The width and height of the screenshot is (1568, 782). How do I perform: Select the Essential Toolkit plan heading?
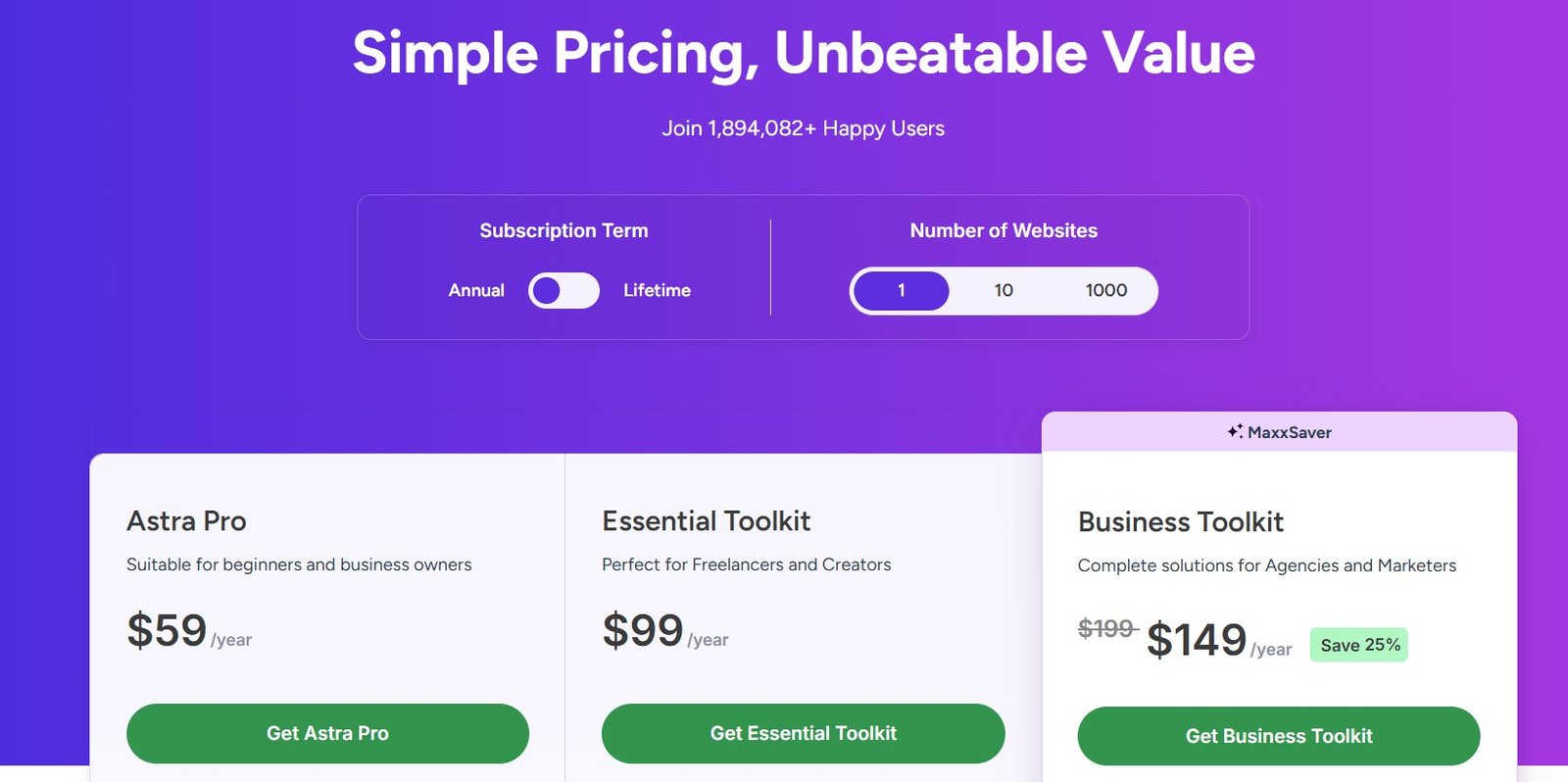[706, 521]
